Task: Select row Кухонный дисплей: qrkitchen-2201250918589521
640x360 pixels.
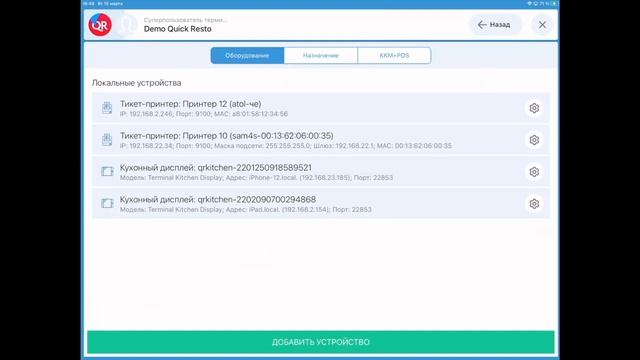Action: click(321, 172)
